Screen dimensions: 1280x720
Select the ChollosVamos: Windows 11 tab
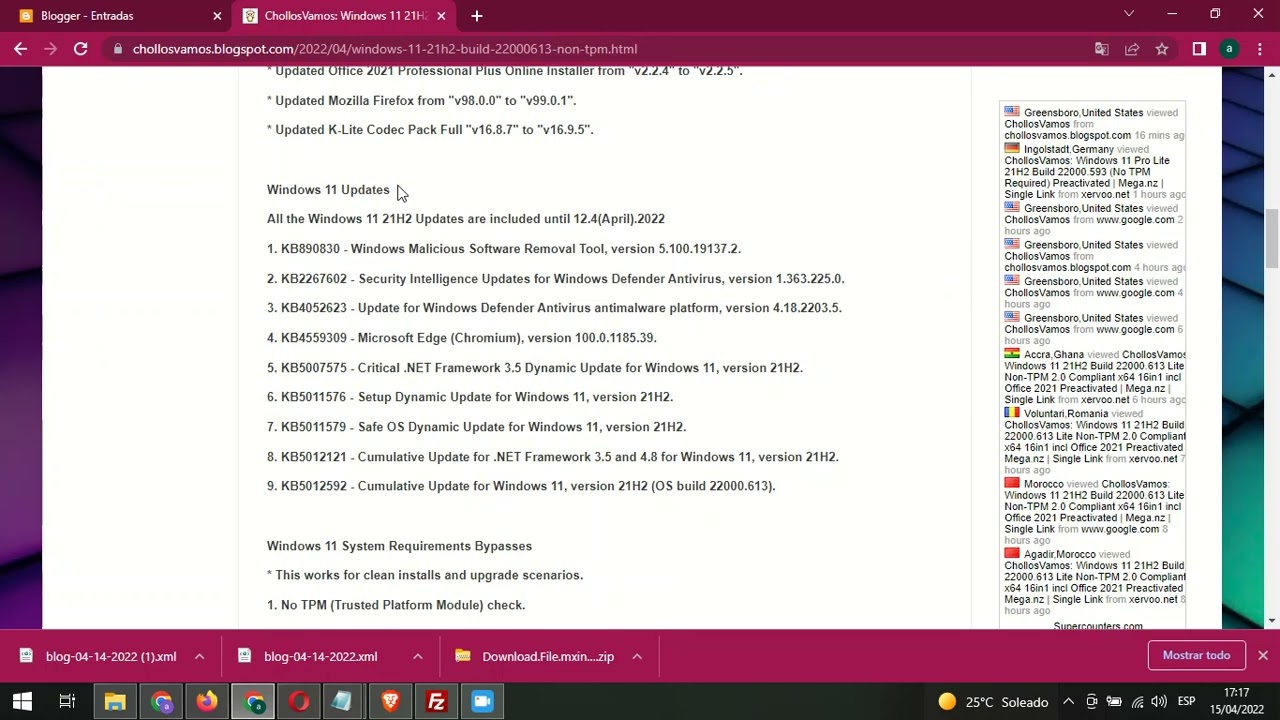tap(343, 16)
